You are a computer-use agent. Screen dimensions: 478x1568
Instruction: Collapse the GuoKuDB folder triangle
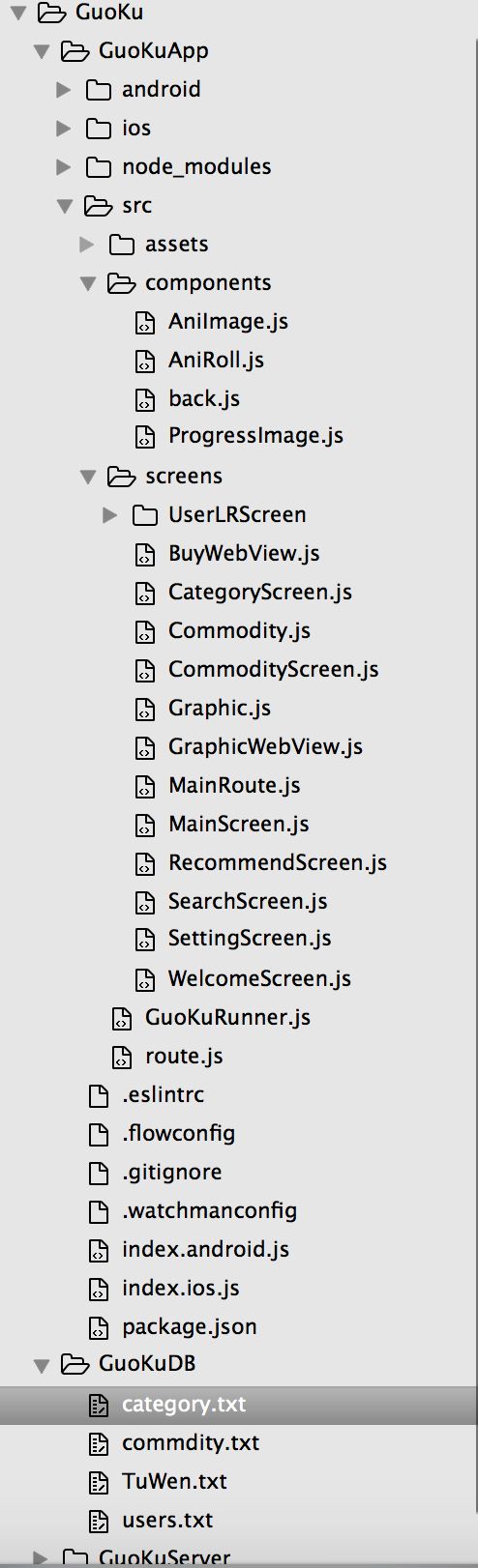[42, 1366]
